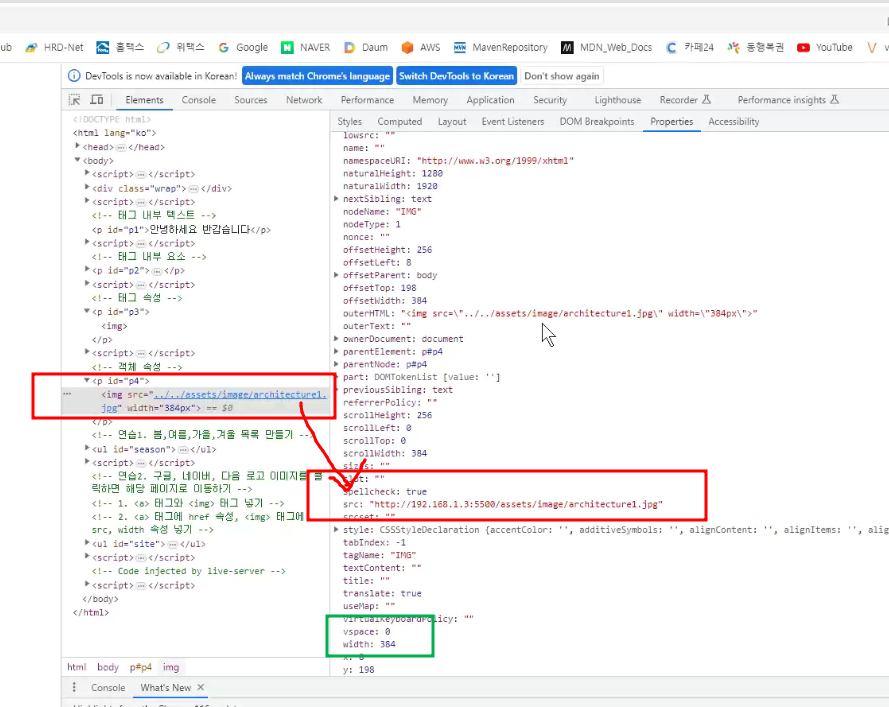
Task: Open the Daum bookmark
Action: click(x=366, y=48)
